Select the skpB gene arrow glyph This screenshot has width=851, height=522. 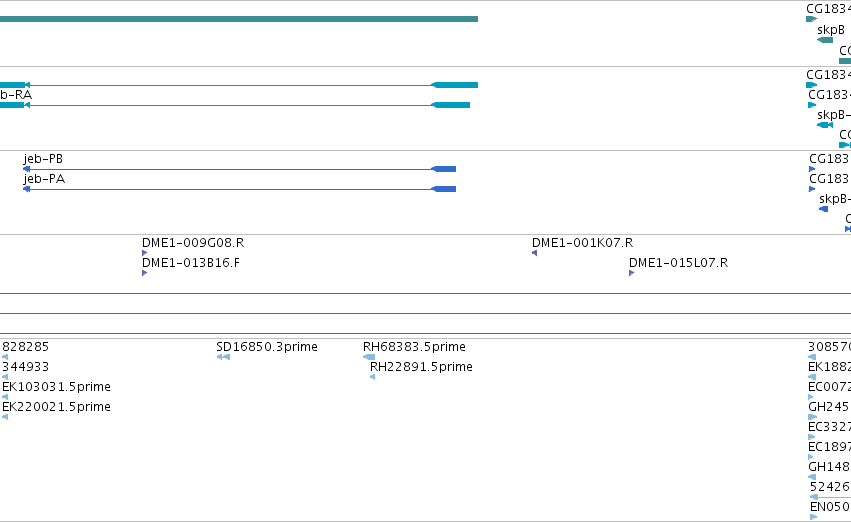pyautogui.click(x=825, y=40)
